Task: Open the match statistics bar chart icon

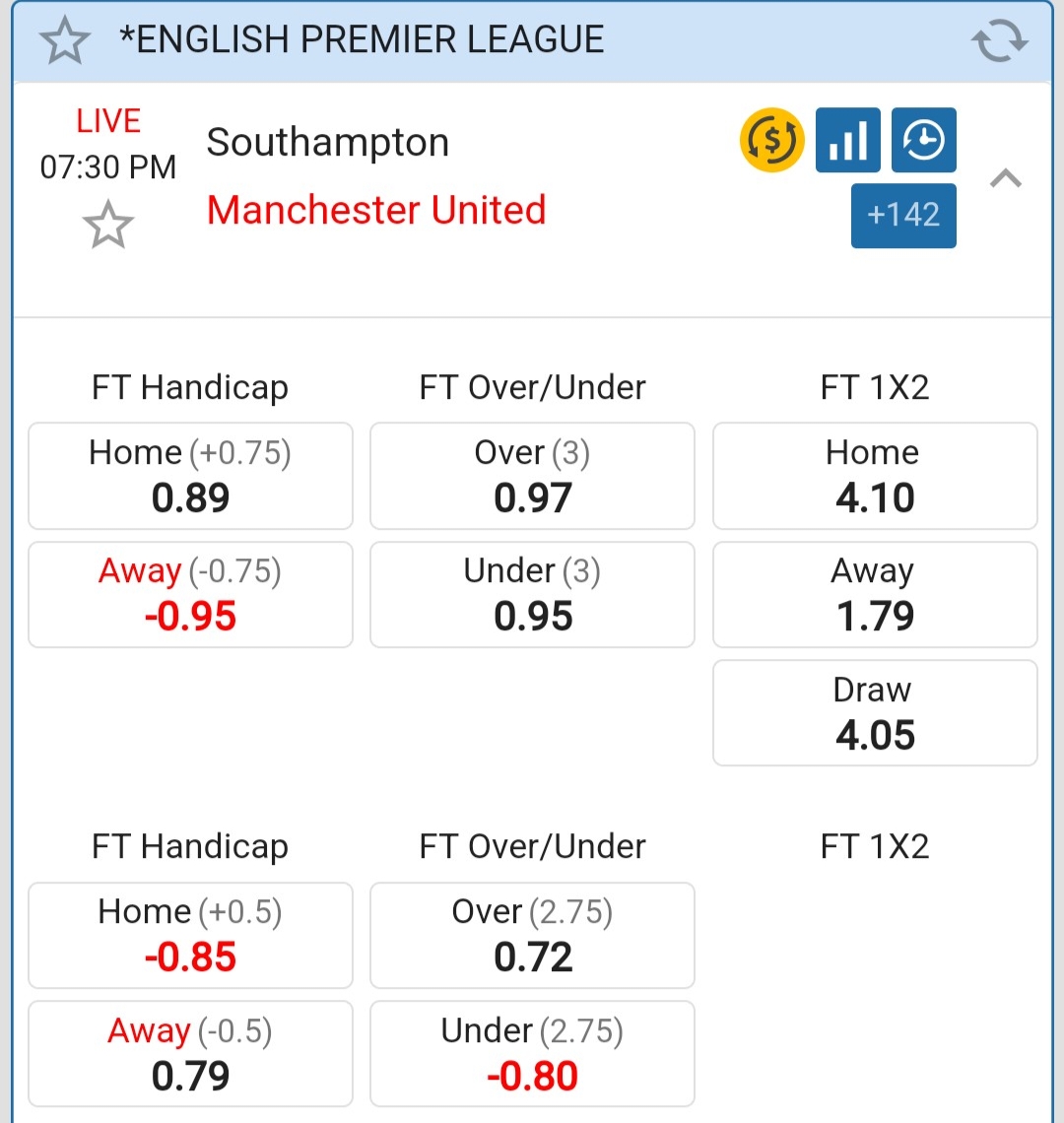Action: coord(847,140)
